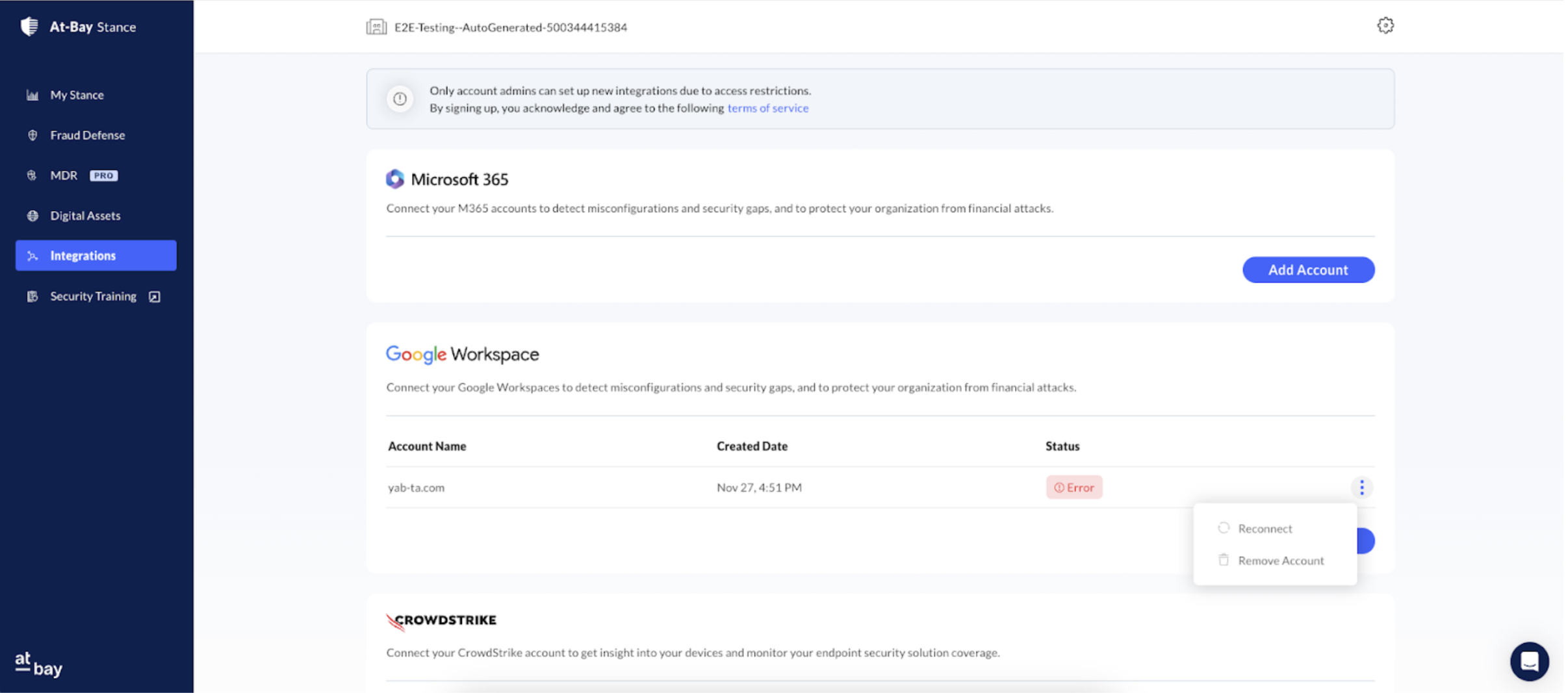Image resolution: width=1568 pixels, height=693 pixels.
Task: Open settings gear icon in header
Action: pyautogui.click(x=1385, y=25)
